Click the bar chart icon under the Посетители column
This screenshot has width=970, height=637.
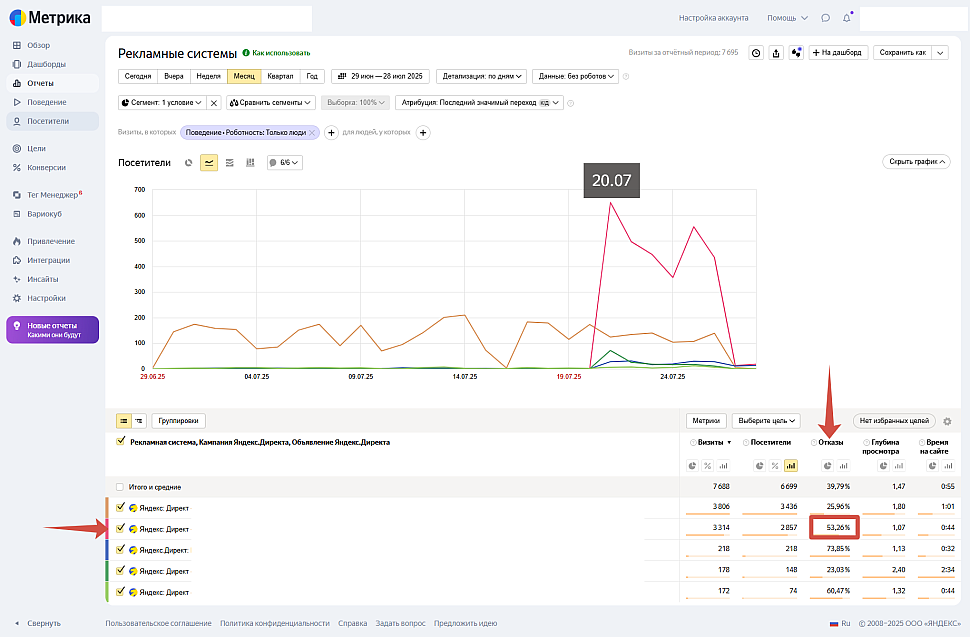(791, 466)
